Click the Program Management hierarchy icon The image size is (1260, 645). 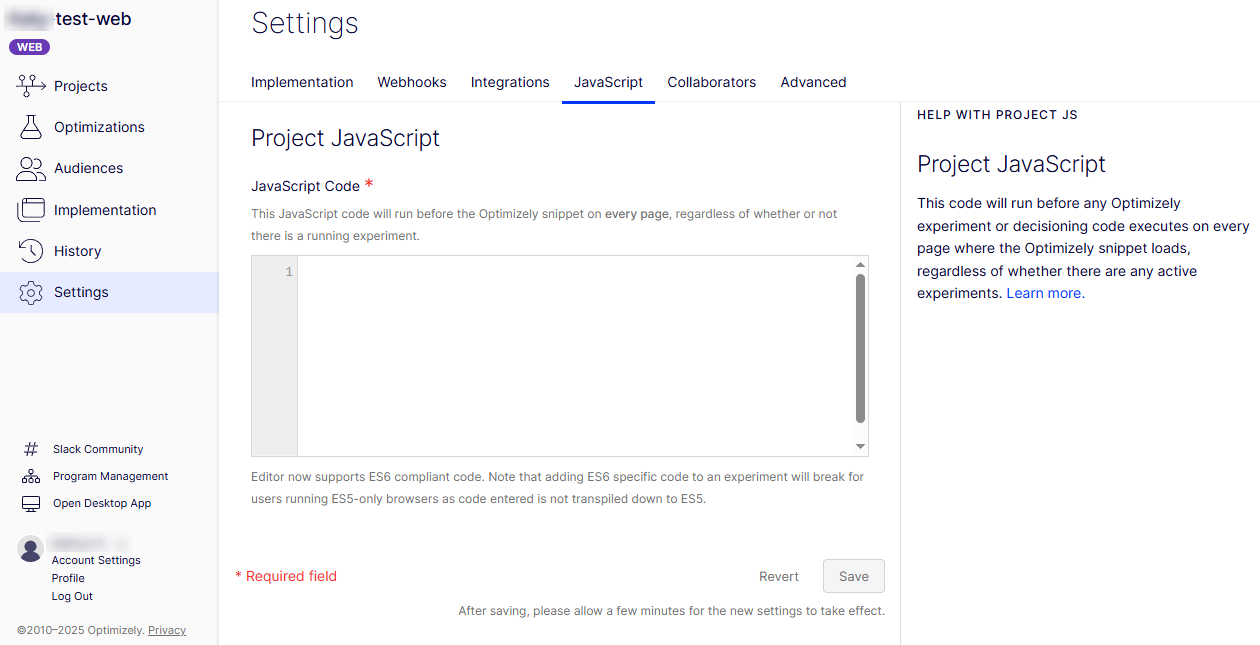(x=31, y=477)
